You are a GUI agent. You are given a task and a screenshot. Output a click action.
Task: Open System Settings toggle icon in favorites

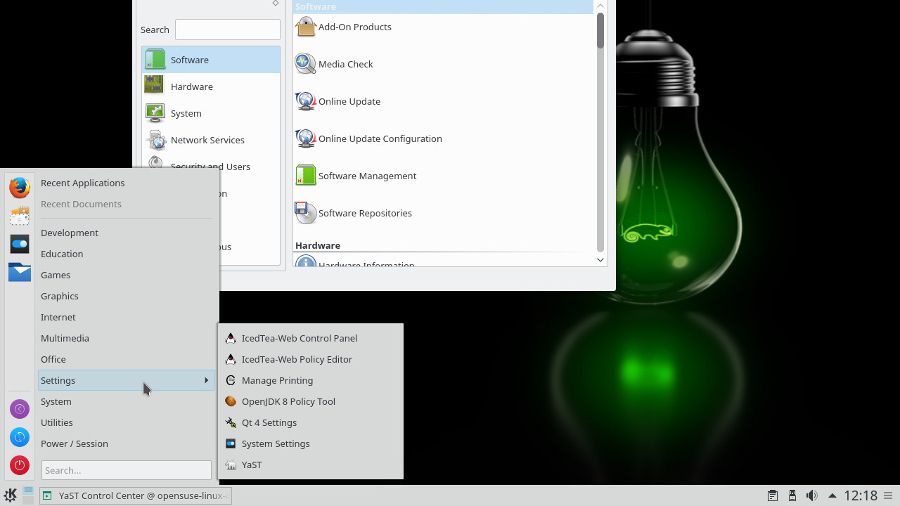(20, 244)
